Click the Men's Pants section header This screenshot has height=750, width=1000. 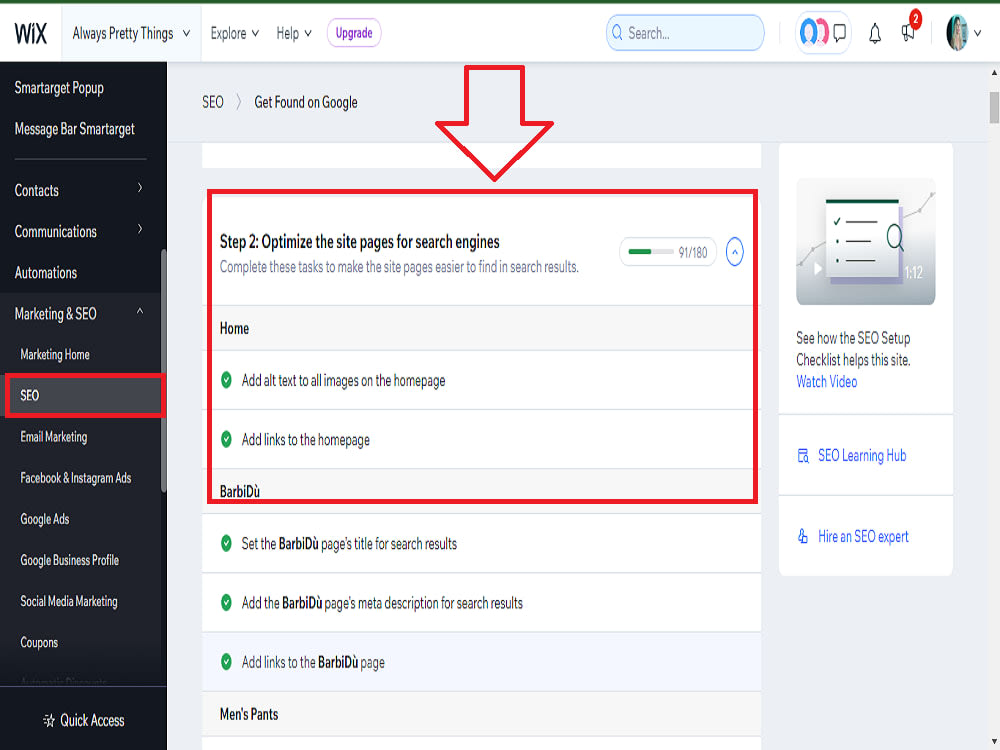coord(482,714)
